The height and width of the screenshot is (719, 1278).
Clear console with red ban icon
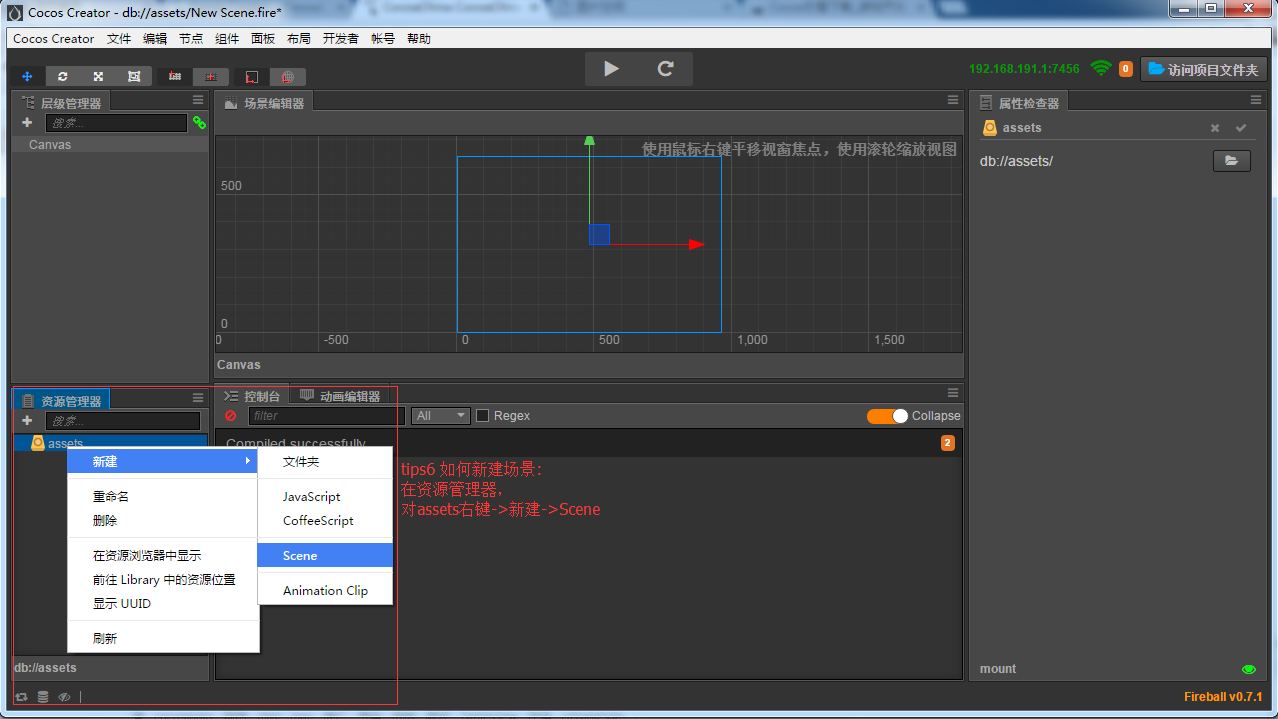pos(231,416)
